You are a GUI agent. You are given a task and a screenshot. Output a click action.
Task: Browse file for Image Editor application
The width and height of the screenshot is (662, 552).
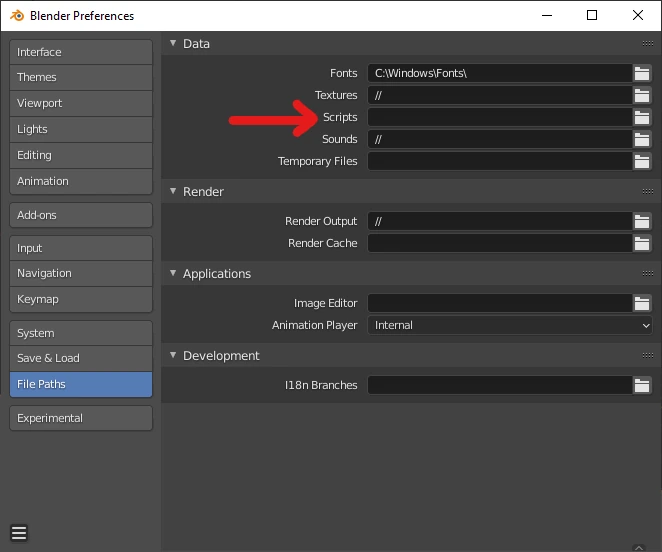pos(642,303)
